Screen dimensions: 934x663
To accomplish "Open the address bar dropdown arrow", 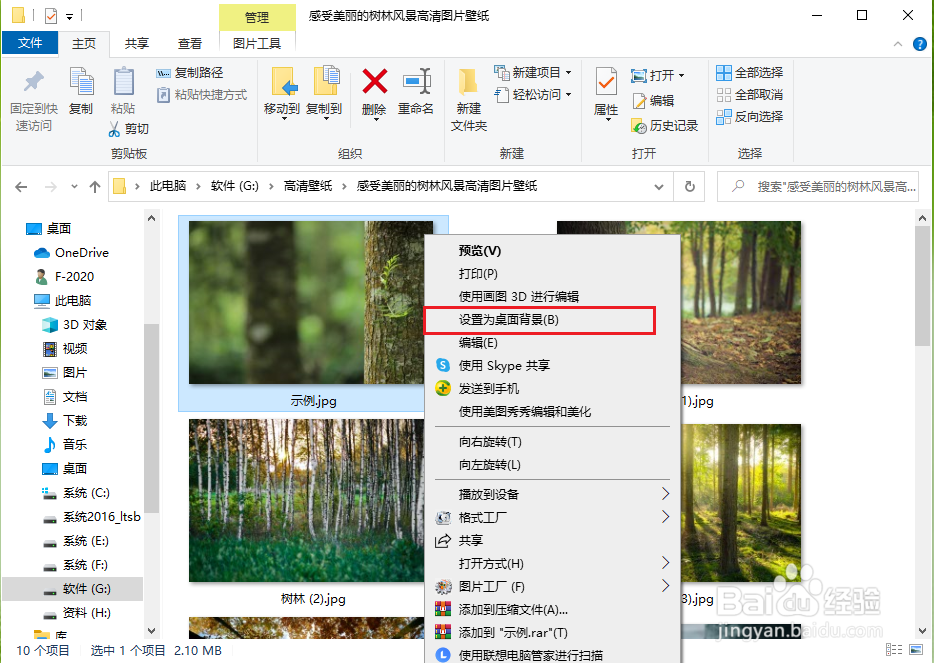I will pos(658,186).
